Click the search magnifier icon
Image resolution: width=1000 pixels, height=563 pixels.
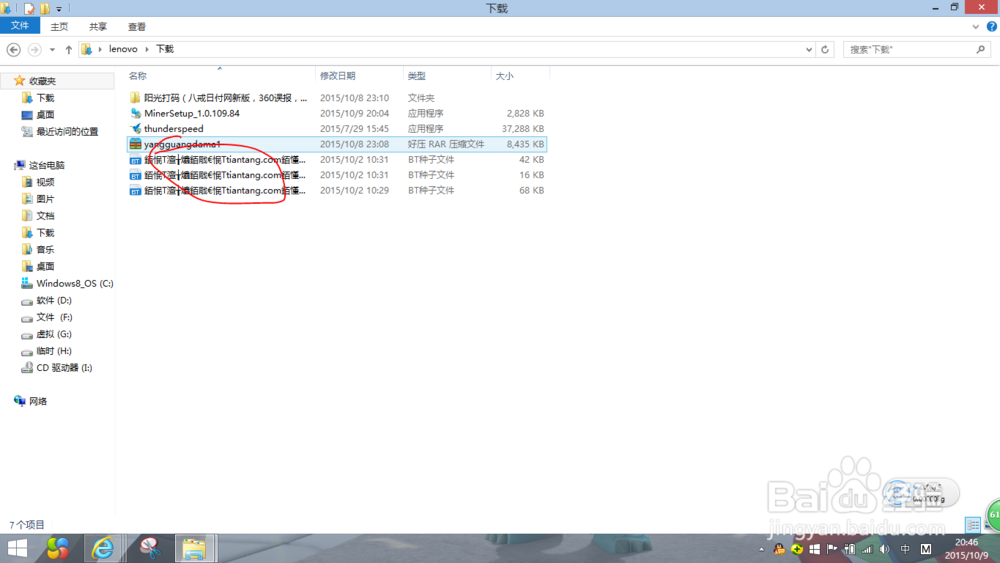point(981,49)
